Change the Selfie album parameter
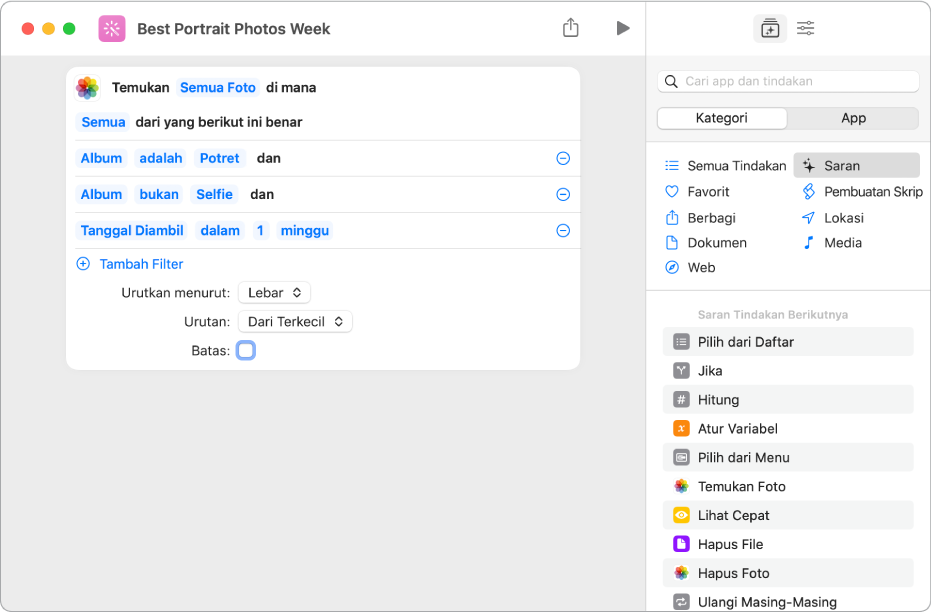Viewport: 931px width, 612px height. pyautogui.click(x=214, y=195)
